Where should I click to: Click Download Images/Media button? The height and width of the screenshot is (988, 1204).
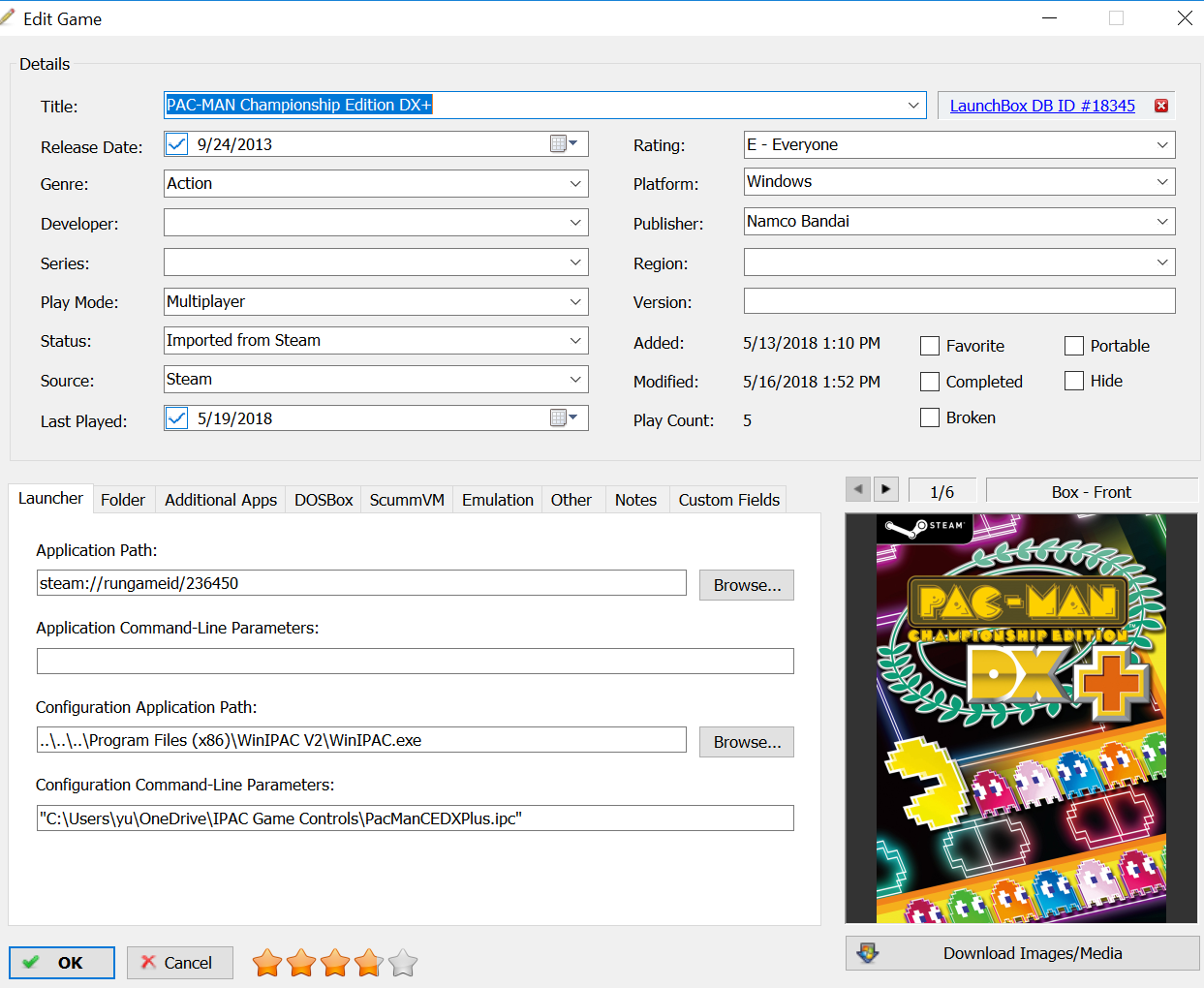coord(1023,953)
